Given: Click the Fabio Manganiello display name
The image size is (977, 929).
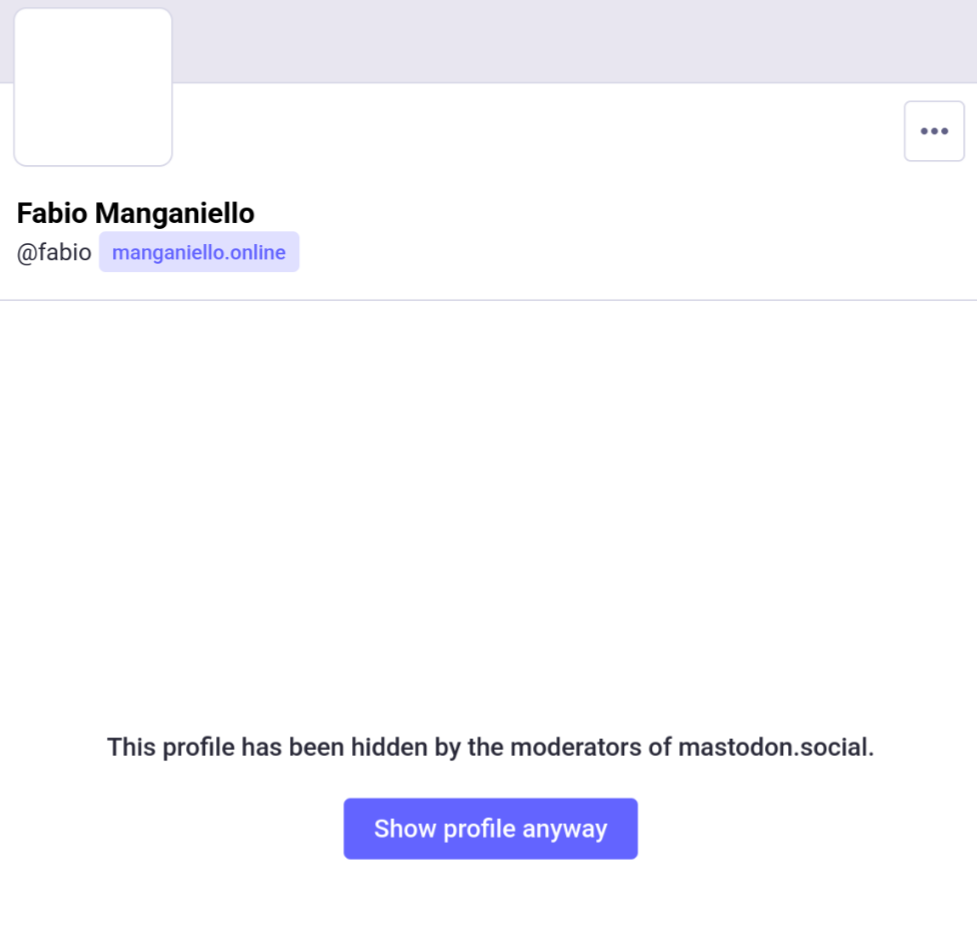Looking at the screenshot, I should (136, 213).
